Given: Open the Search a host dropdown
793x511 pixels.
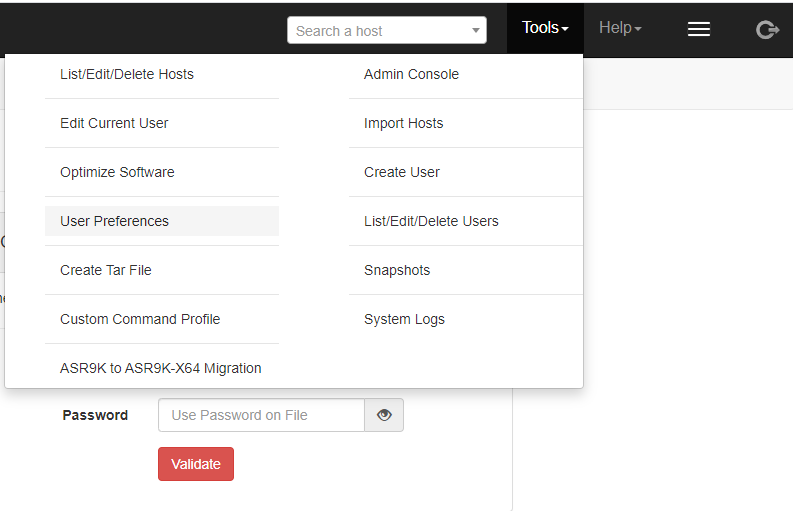Looking at the screenshot, I should tap(386, 31).
